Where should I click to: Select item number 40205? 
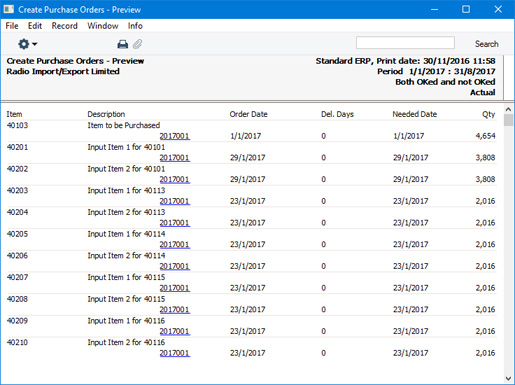click(17, 234)
